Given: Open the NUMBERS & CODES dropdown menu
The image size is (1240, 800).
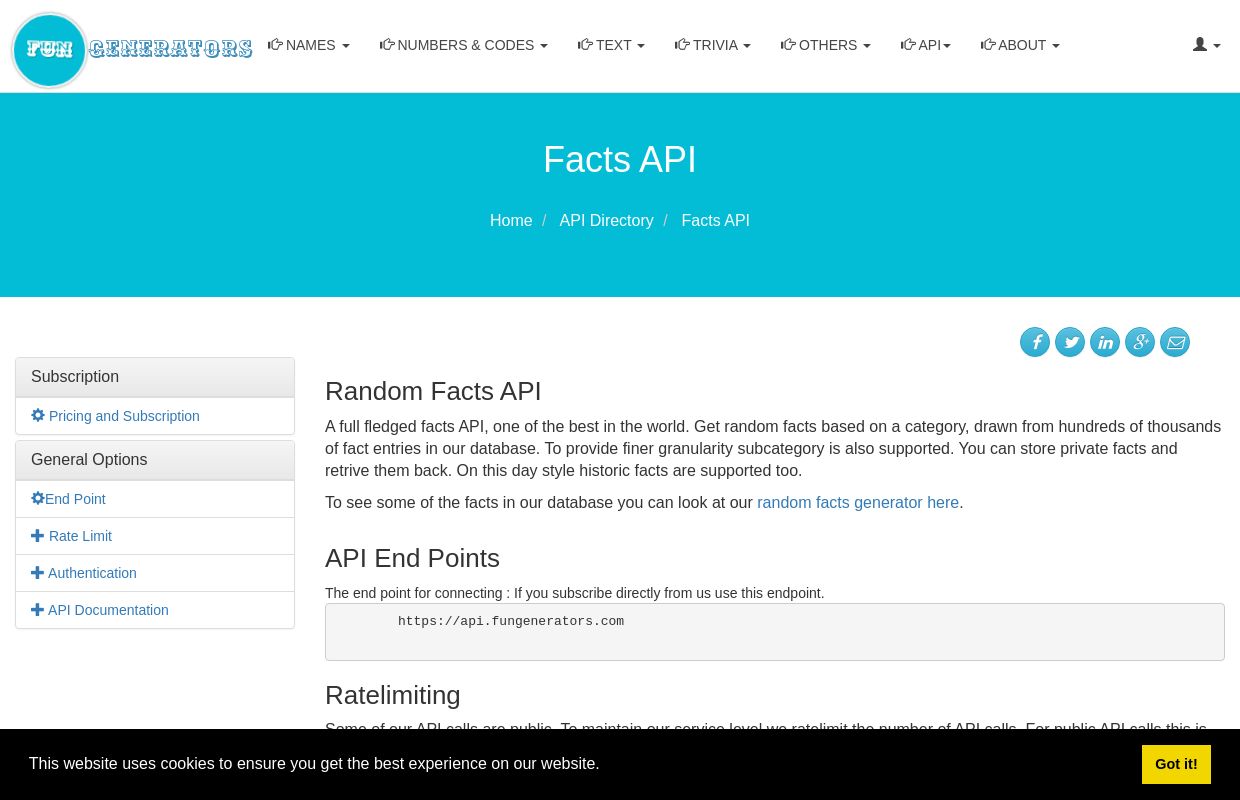Looking at the screenshot, I should pyautogui.click(x=464, y=45).
